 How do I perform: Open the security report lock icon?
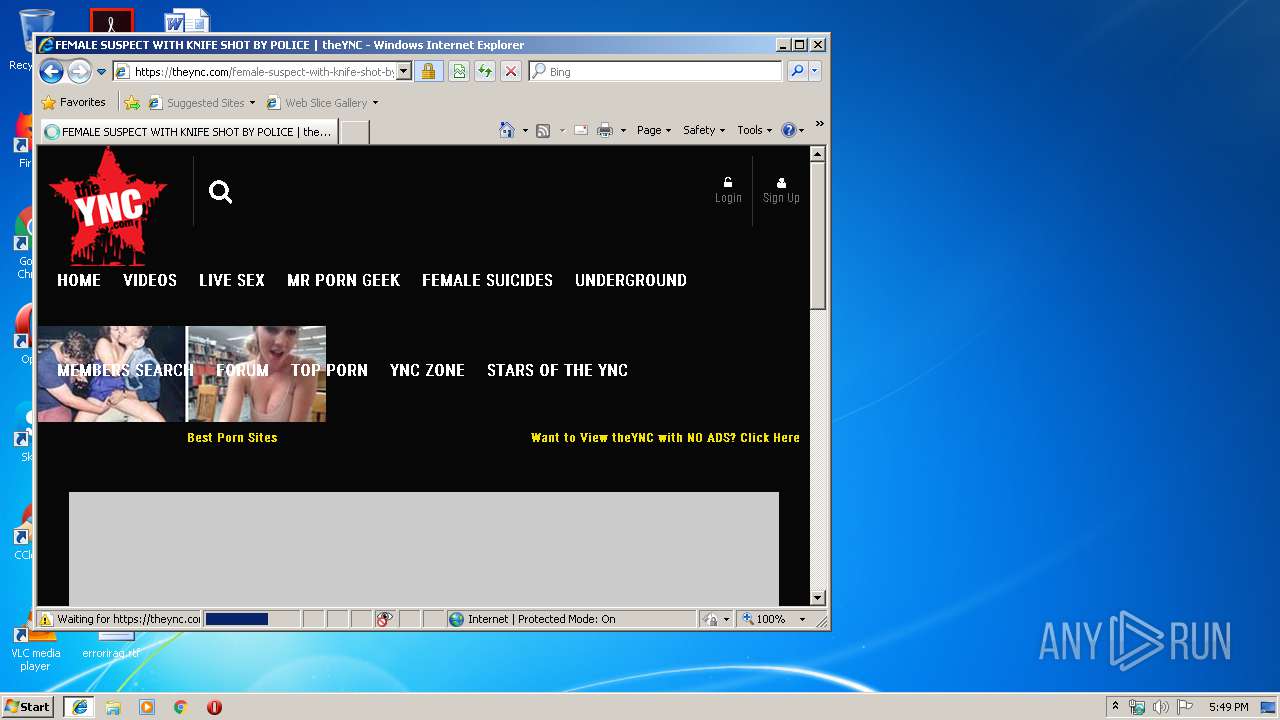pyautogui.click(x=428, y=72)
